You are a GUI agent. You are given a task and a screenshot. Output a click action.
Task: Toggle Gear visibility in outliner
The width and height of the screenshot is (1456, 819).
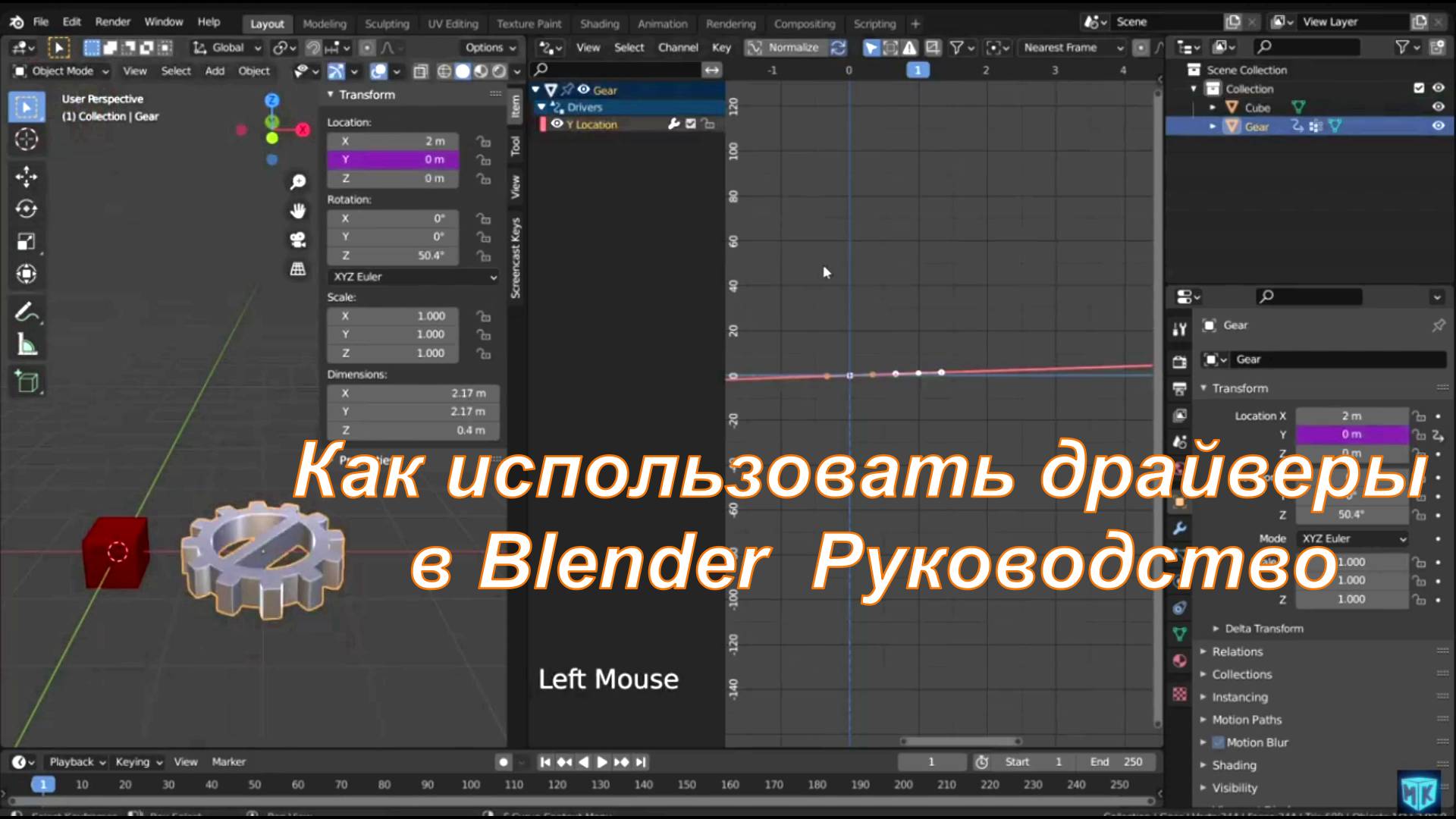coord(1437,126)
